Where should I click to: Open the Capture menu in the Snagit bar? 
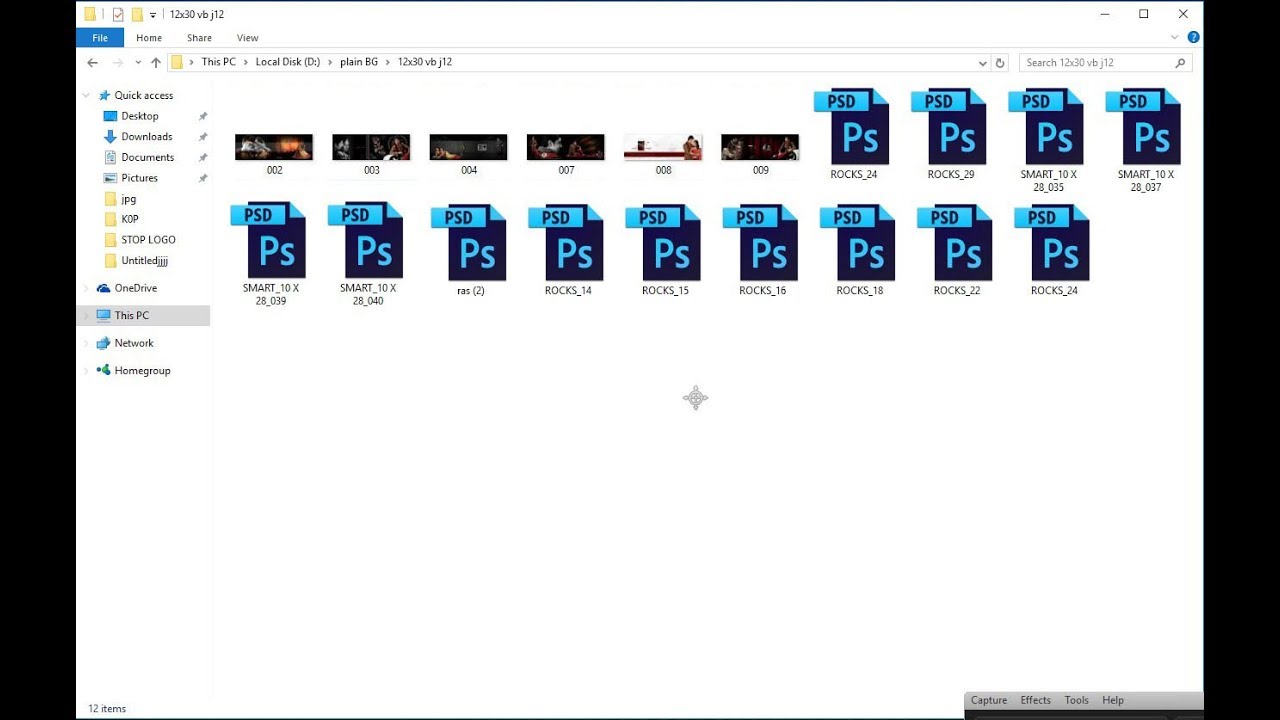click(988, 700)
